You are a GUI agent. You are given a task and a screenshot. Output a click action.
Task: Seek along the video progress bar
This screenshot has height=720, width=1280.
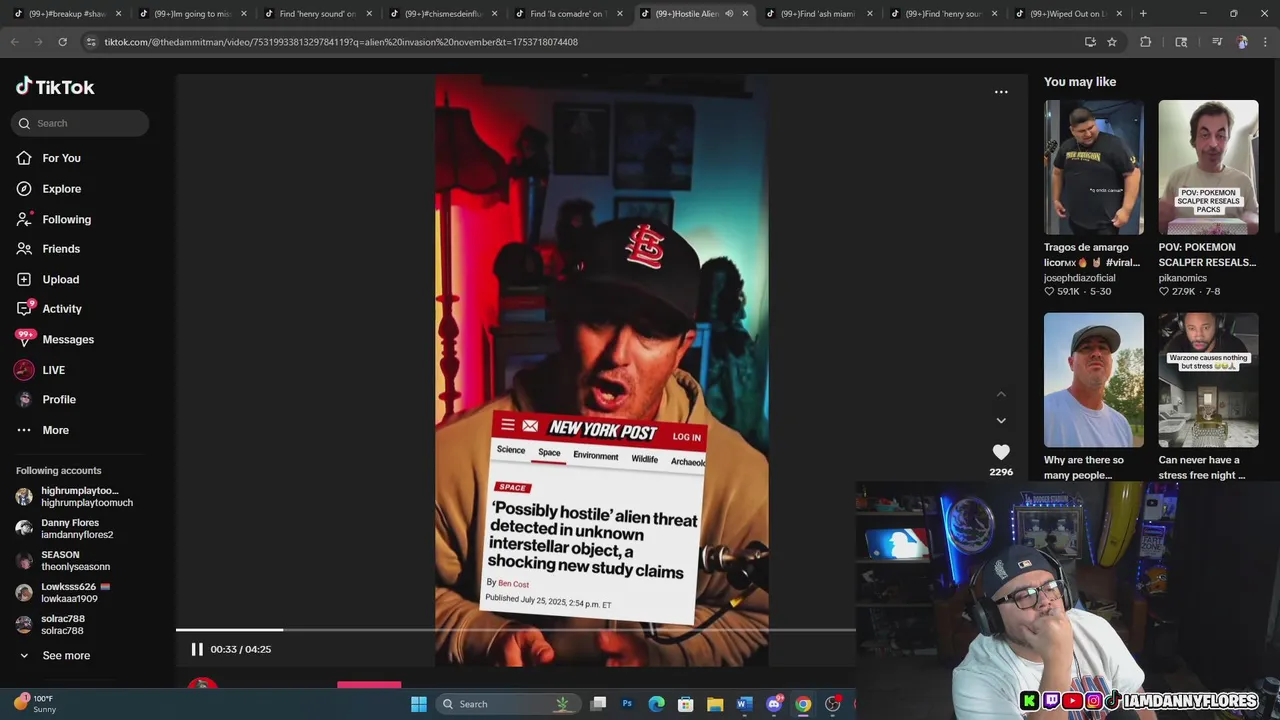click(x=515, y=630)
